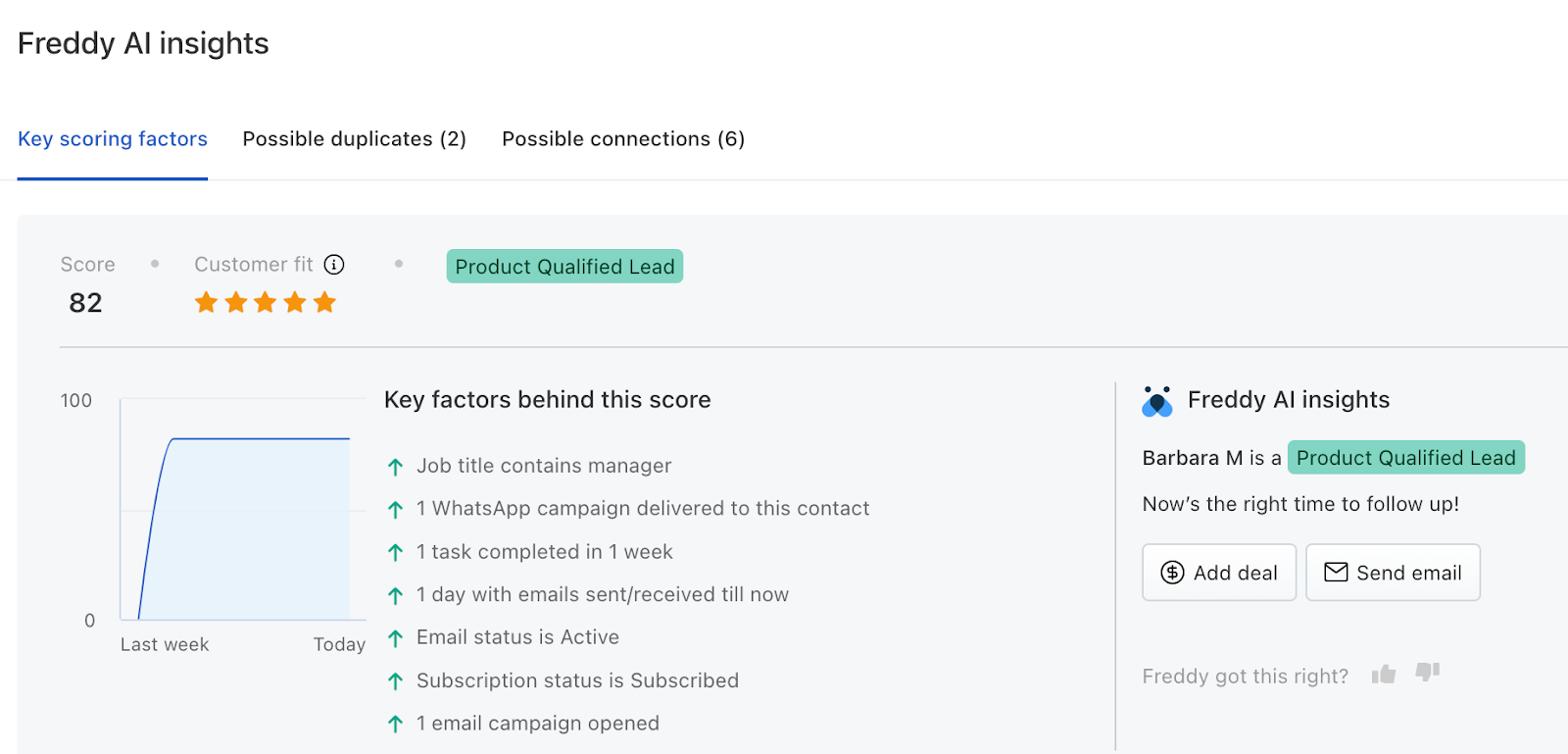
Task: Click the Product Qualified Lead badge near score
Action: coord(564,267)
